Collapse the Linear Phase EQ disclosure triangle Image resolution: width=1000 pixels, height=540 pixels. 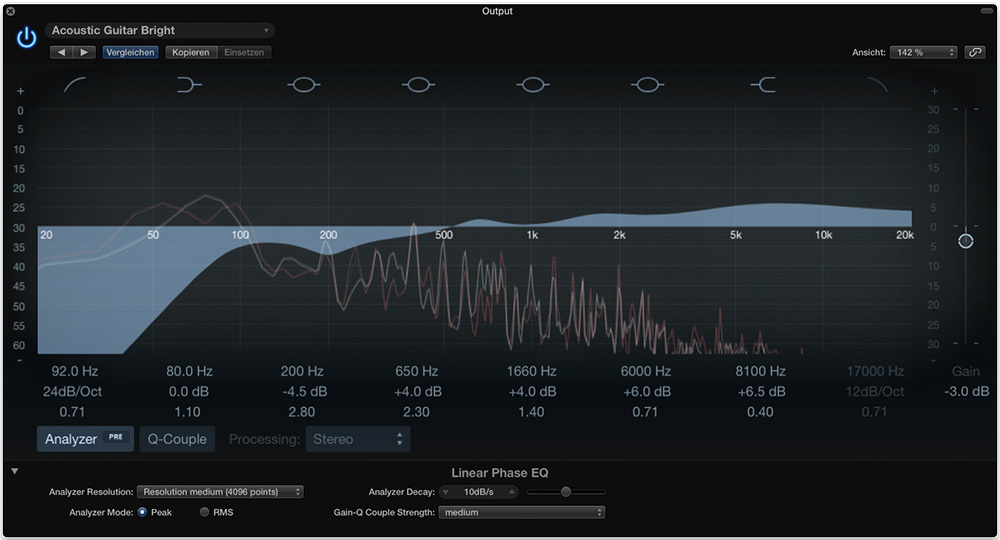[15, 471]
